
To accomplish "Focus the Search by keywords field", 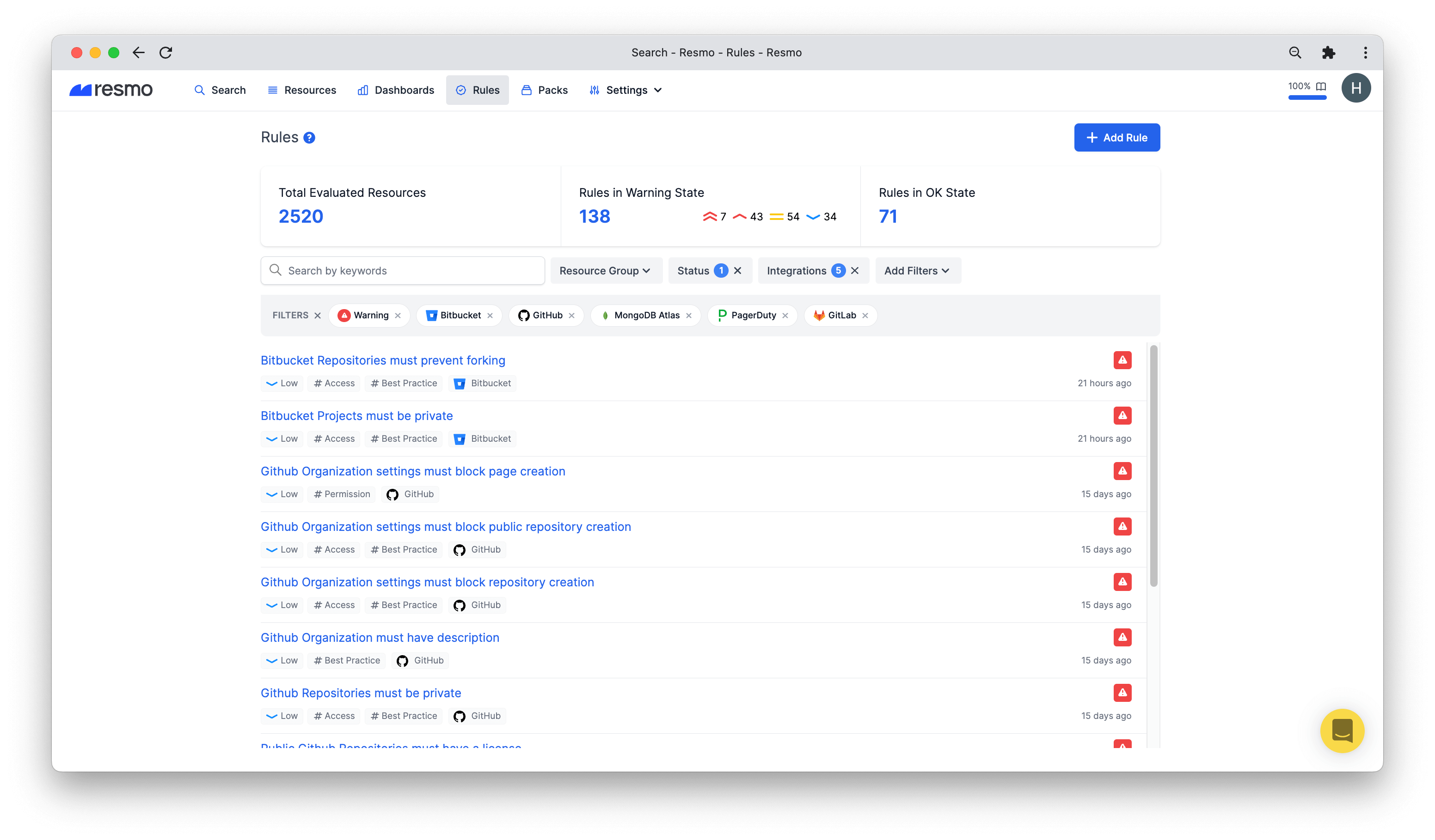I will [403, 271].
